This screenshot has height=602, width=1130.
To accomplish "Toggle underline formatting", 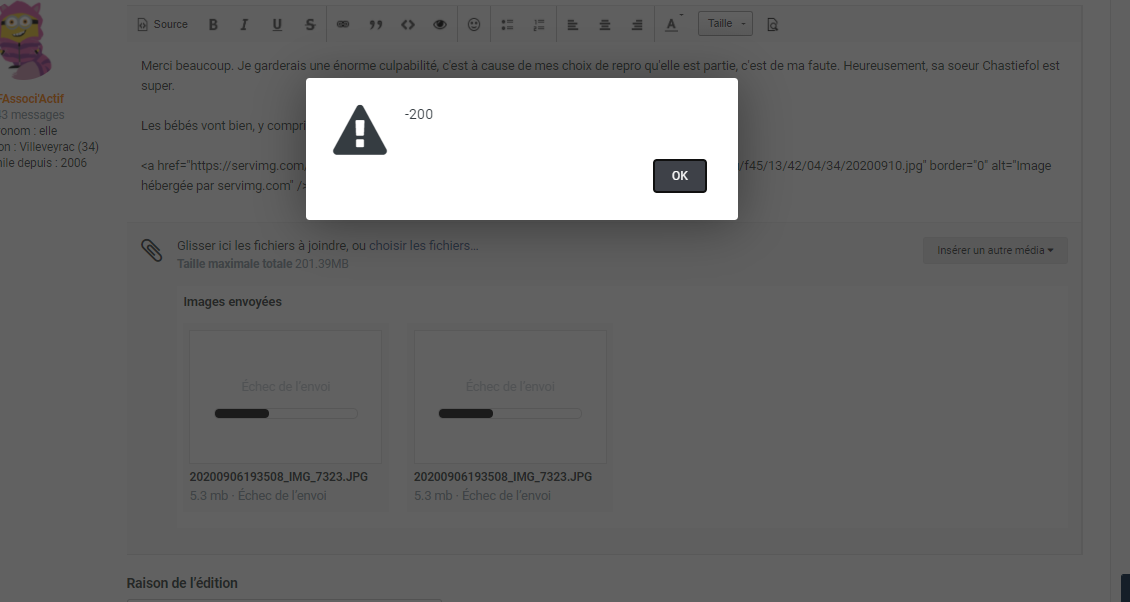I will 277,24.
